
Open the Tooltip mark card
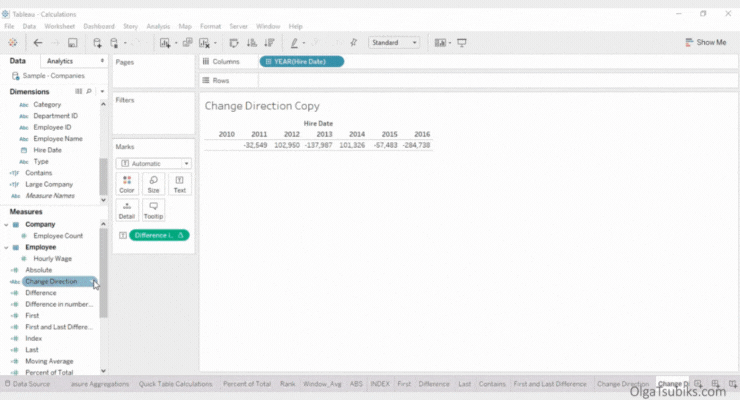click(x=153, y=210)
